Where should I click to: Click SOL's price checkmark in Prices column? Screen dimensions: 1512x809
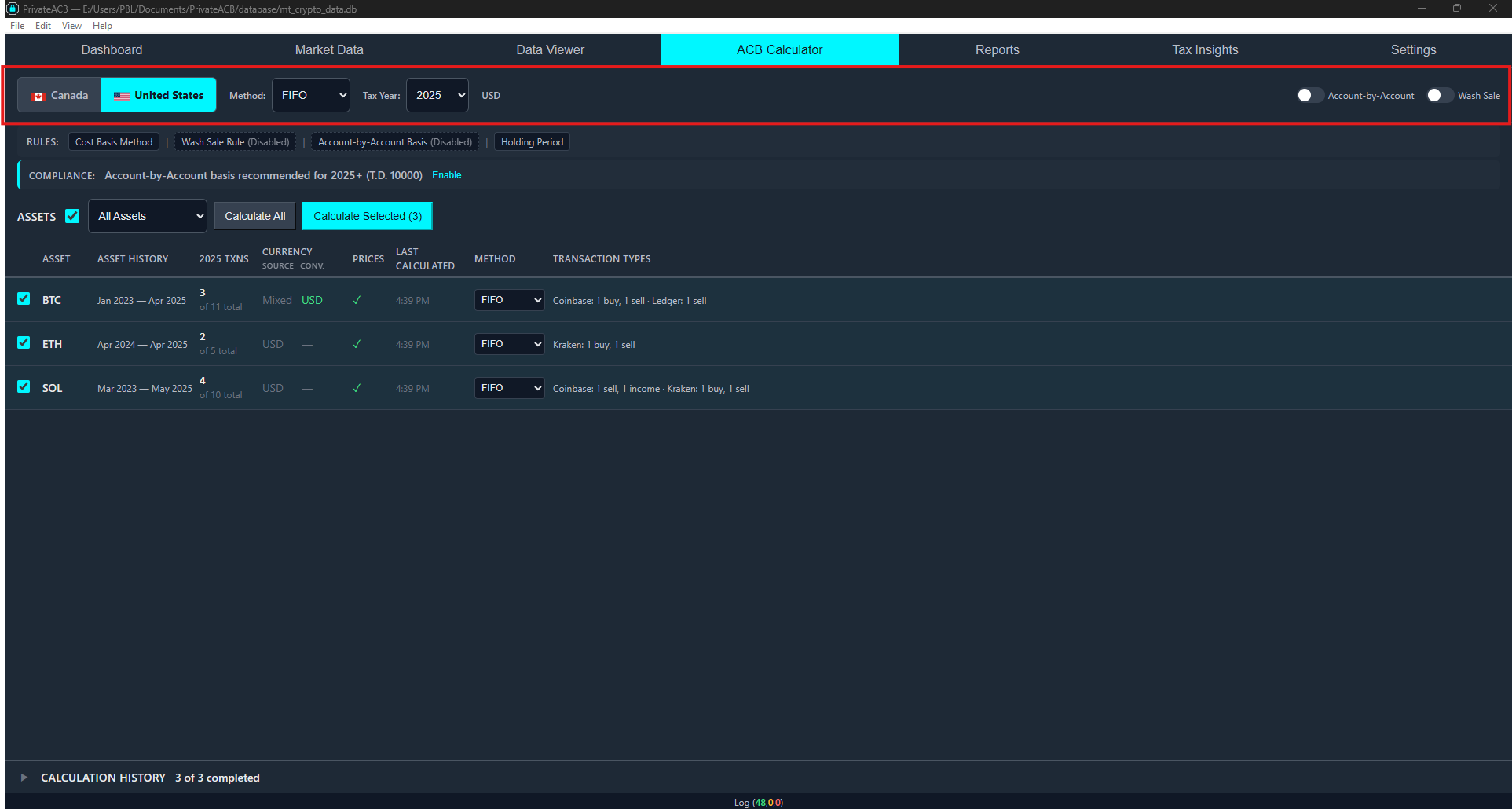tap(357, 387)
